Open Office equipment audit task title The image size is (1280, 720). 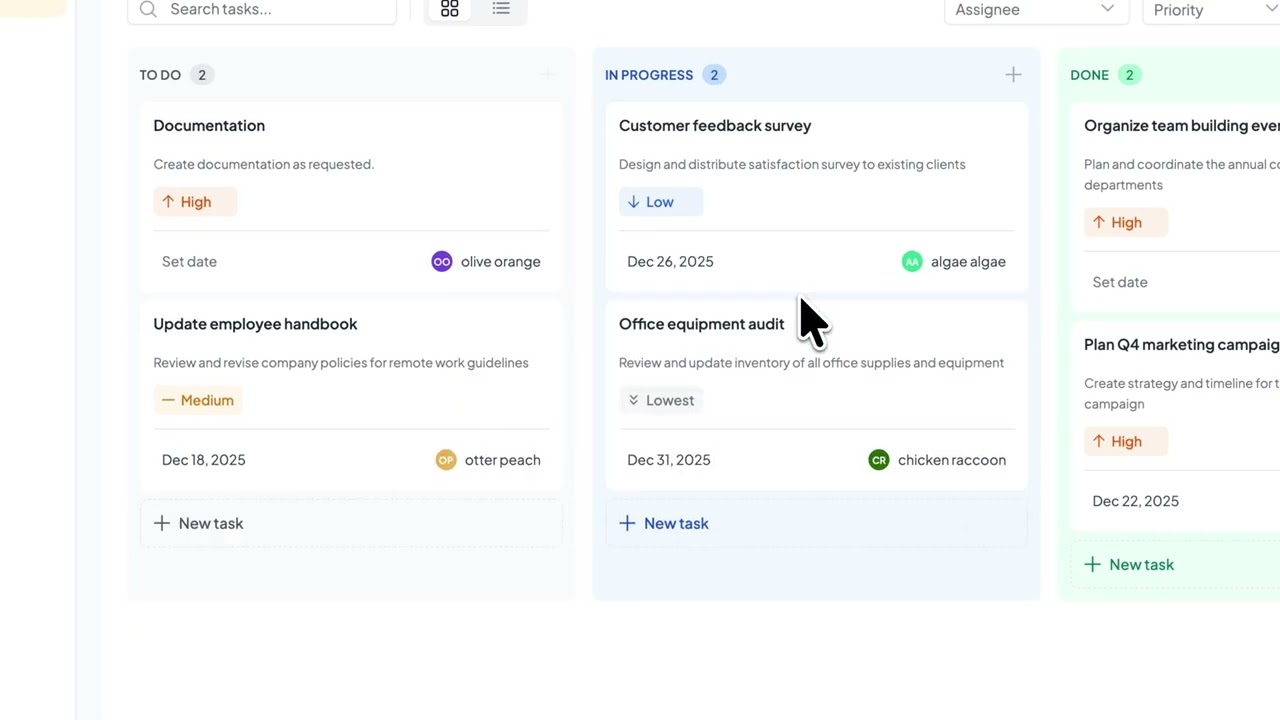click(x=702, y=324)
